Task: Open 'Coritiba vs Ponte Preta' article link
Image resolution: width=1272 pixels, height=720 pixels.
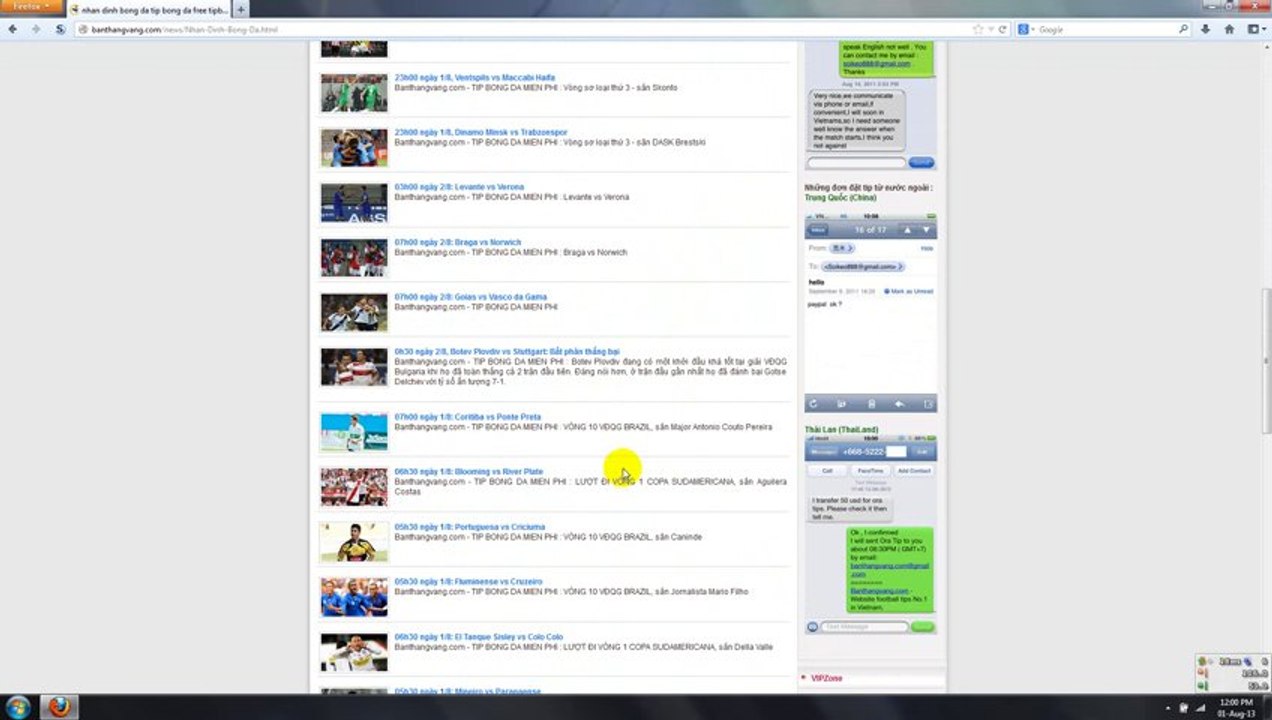Action: pos(467,417)
